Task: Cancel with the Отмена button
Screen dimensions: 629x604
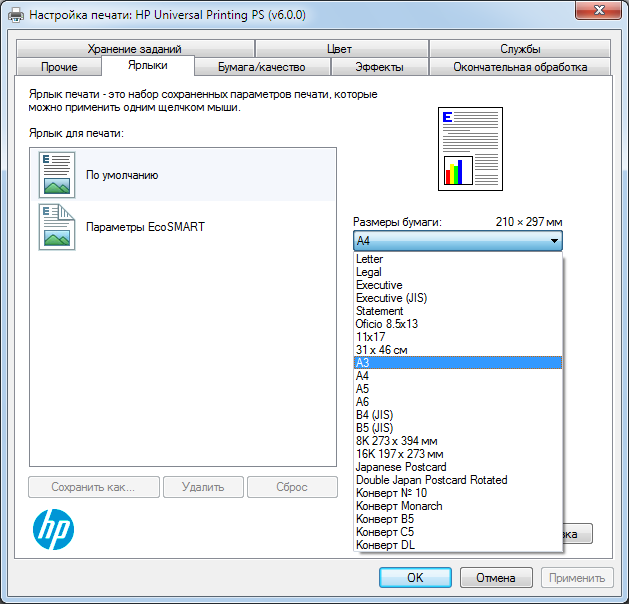Action: 496,578
